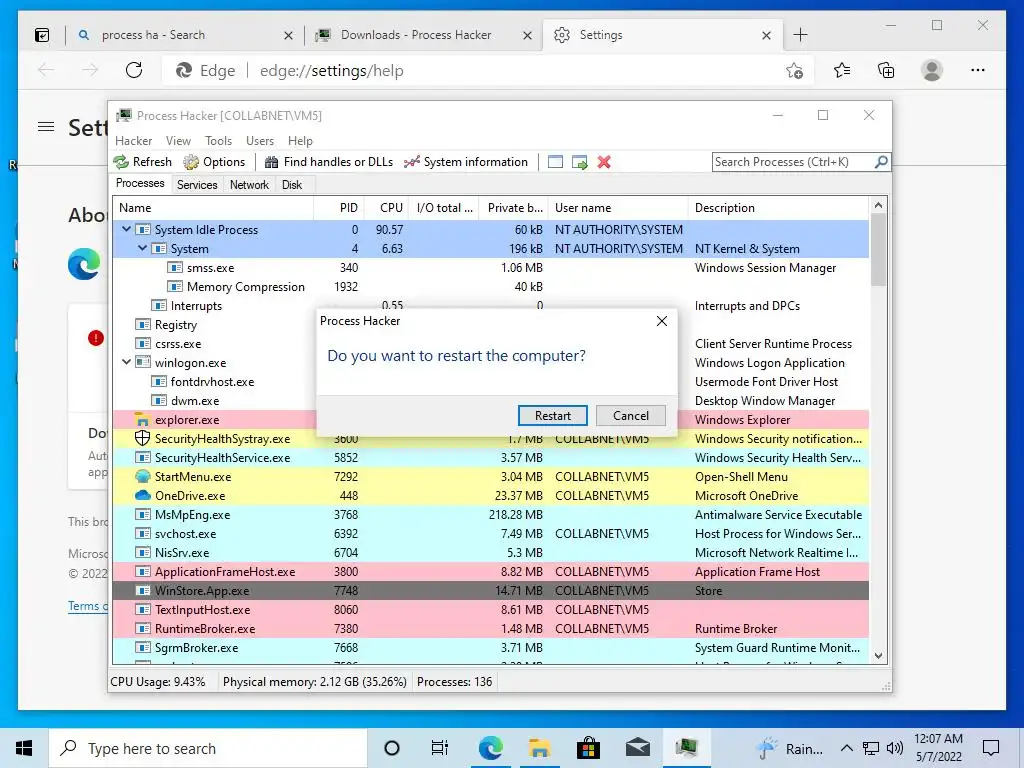Open the Hacker menu
The height and width of the screenshot is (768, 1024).
click(133, 141)
